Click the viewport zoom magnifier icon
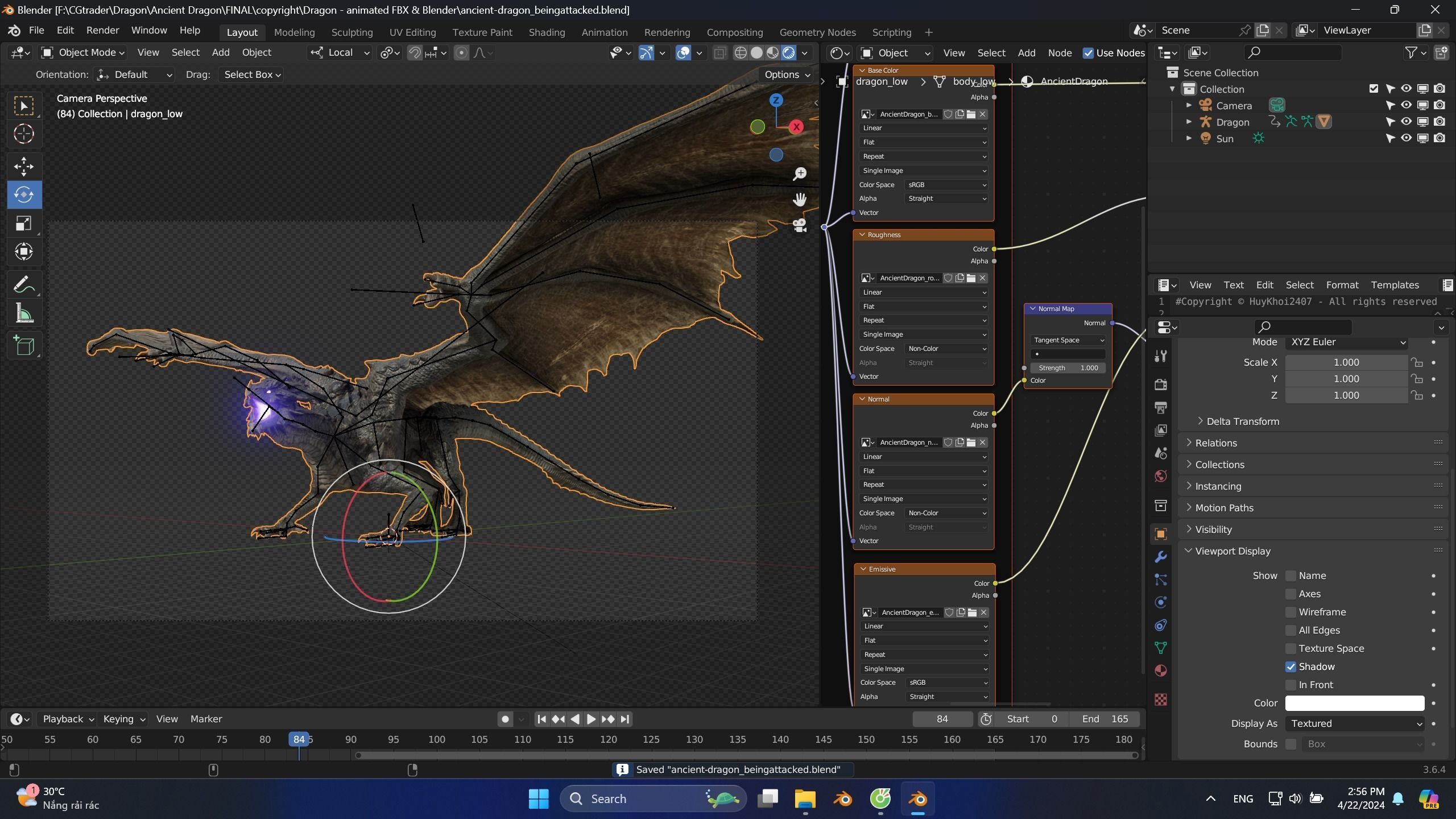 click(x=800, y=173)
